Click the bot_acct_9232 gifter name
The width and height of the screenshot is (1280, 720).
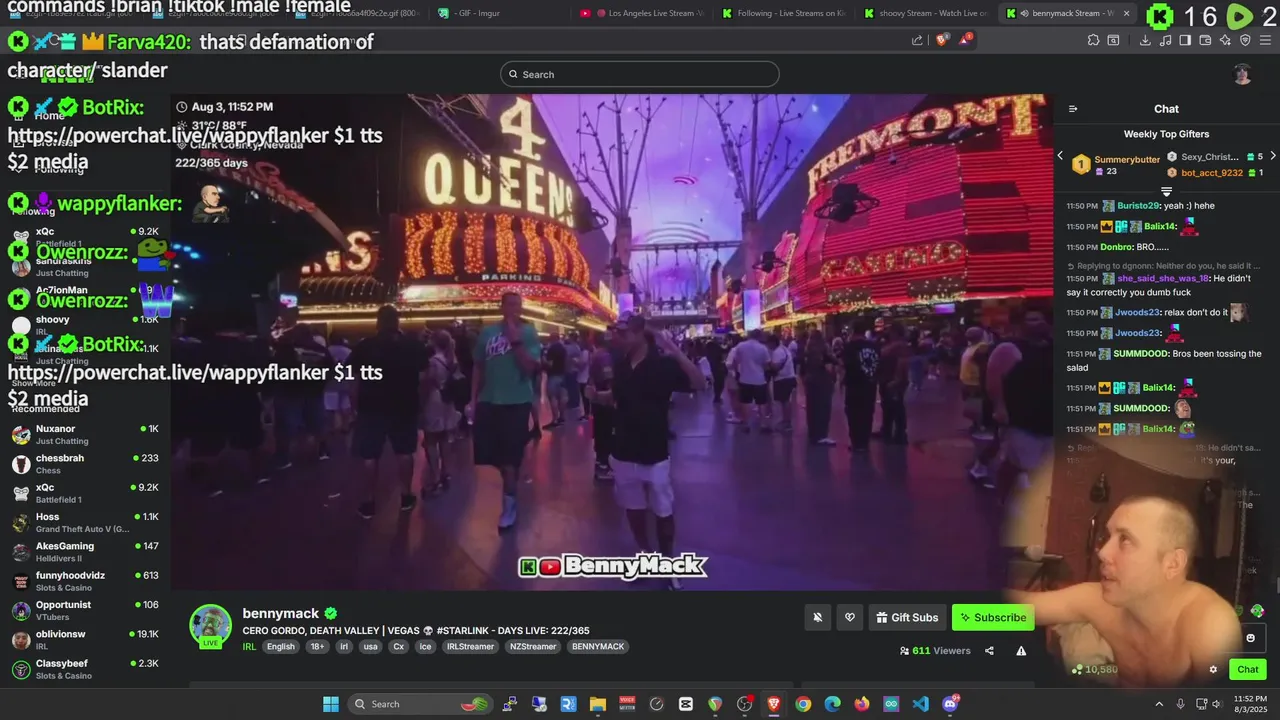1212,173
